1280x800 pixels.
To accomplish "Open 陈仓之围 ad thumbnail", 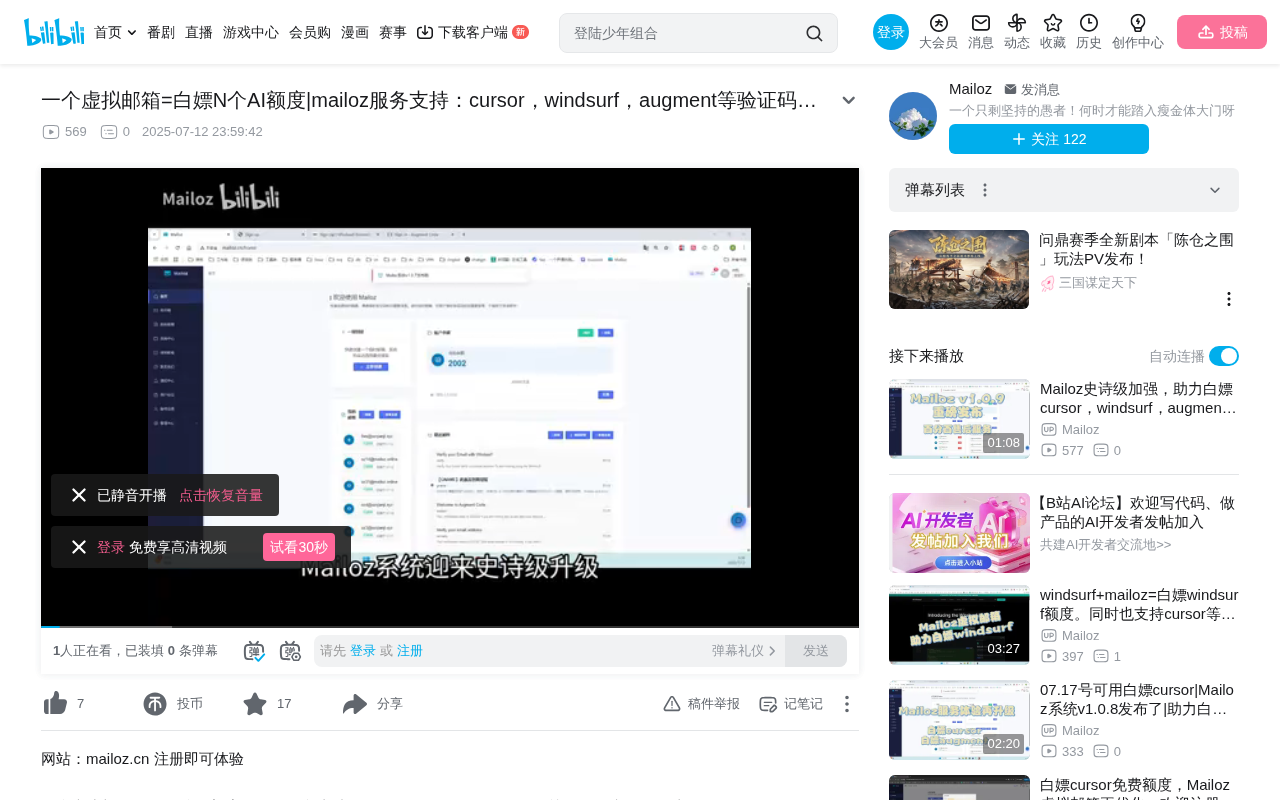I will coord(959,270).
